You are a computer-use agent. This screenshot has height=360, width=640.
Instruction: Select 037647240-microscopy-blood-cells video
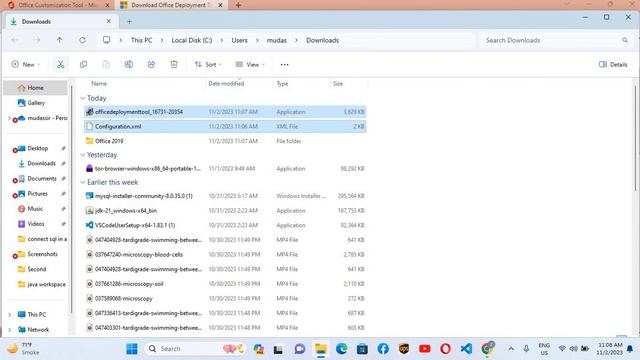pyautogui.click(x=225, y=254)
